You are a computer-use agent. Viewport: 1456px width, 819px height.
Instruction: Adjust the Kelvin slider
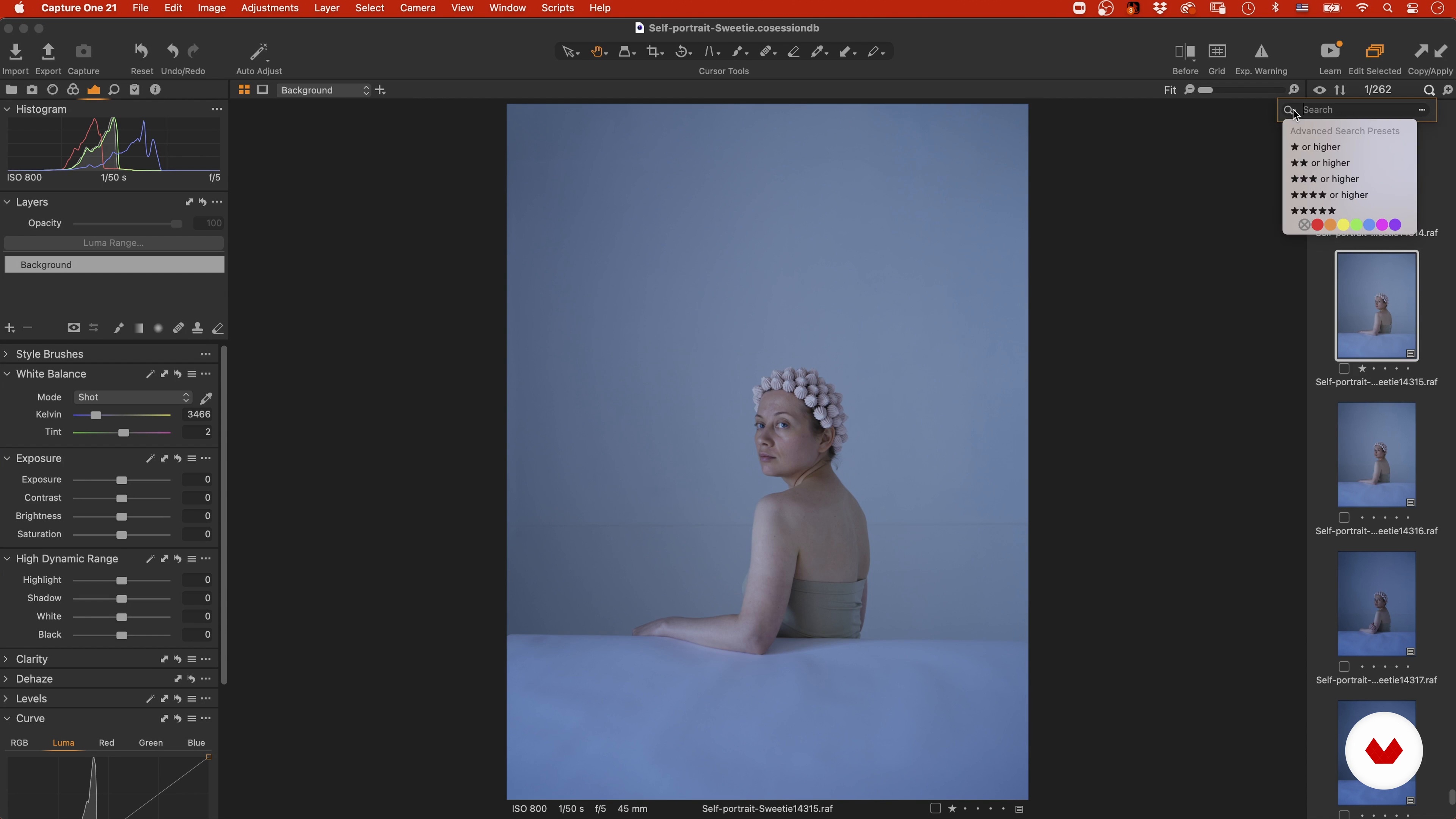(96, 416)
